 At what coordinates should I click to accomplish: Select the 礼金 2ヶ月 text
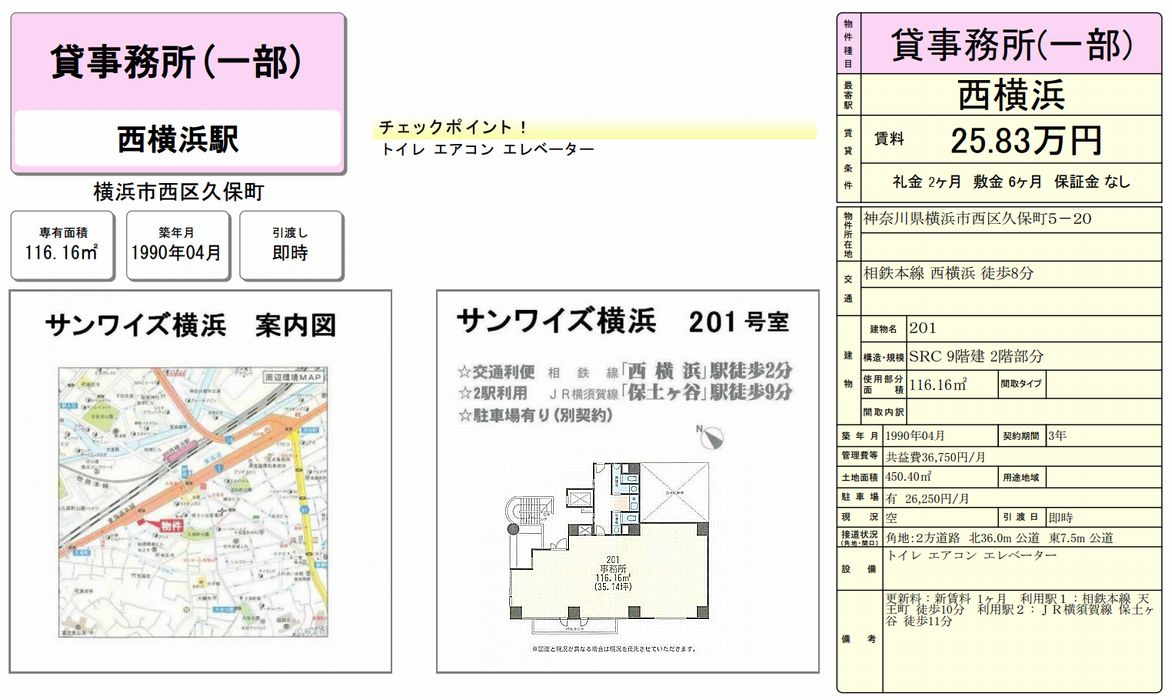927,182
